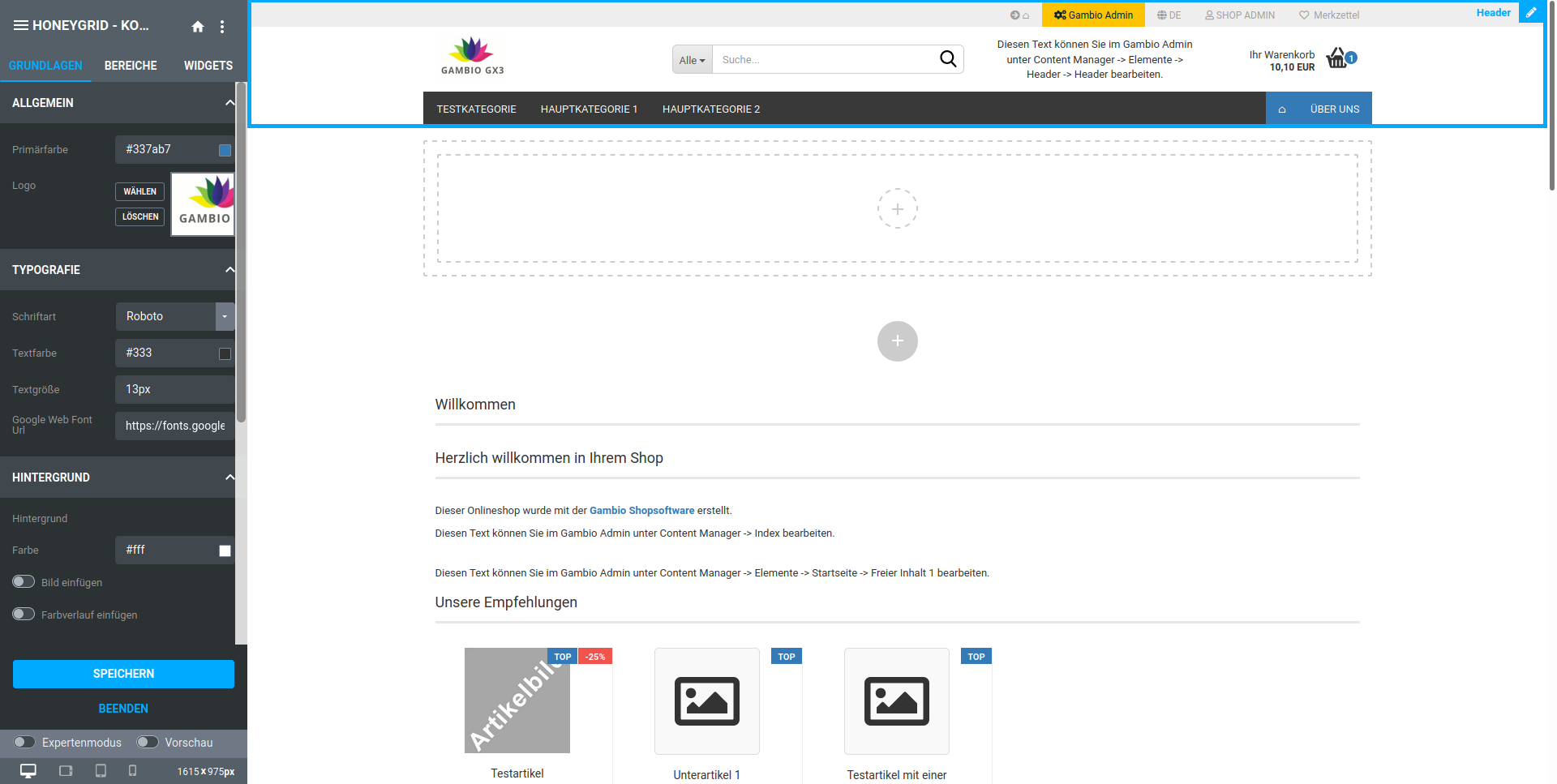Click the shopping cart basket icon
This screenshot has width=1557, height=784.
(x=1336, y=58)
